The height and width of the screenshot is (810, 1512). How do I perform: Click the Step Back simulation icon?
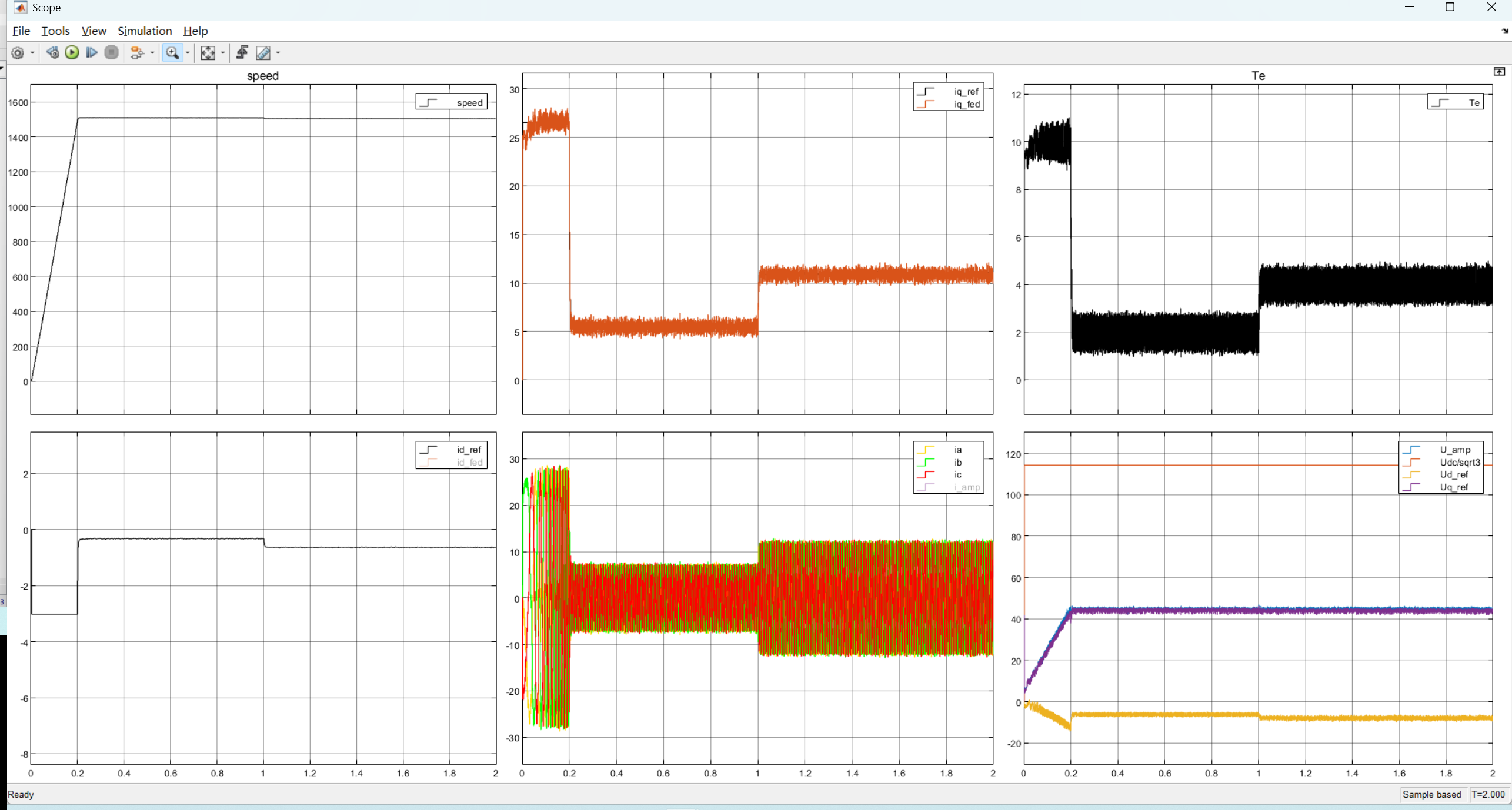pyautogui.click(x=52, y=53)
